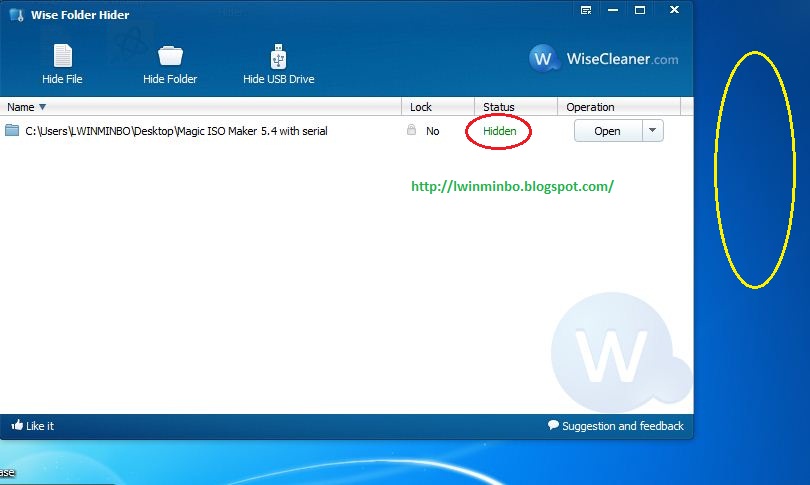810x485 pixels.
Task: Click the Hide Folder icon
Action: 170,56
